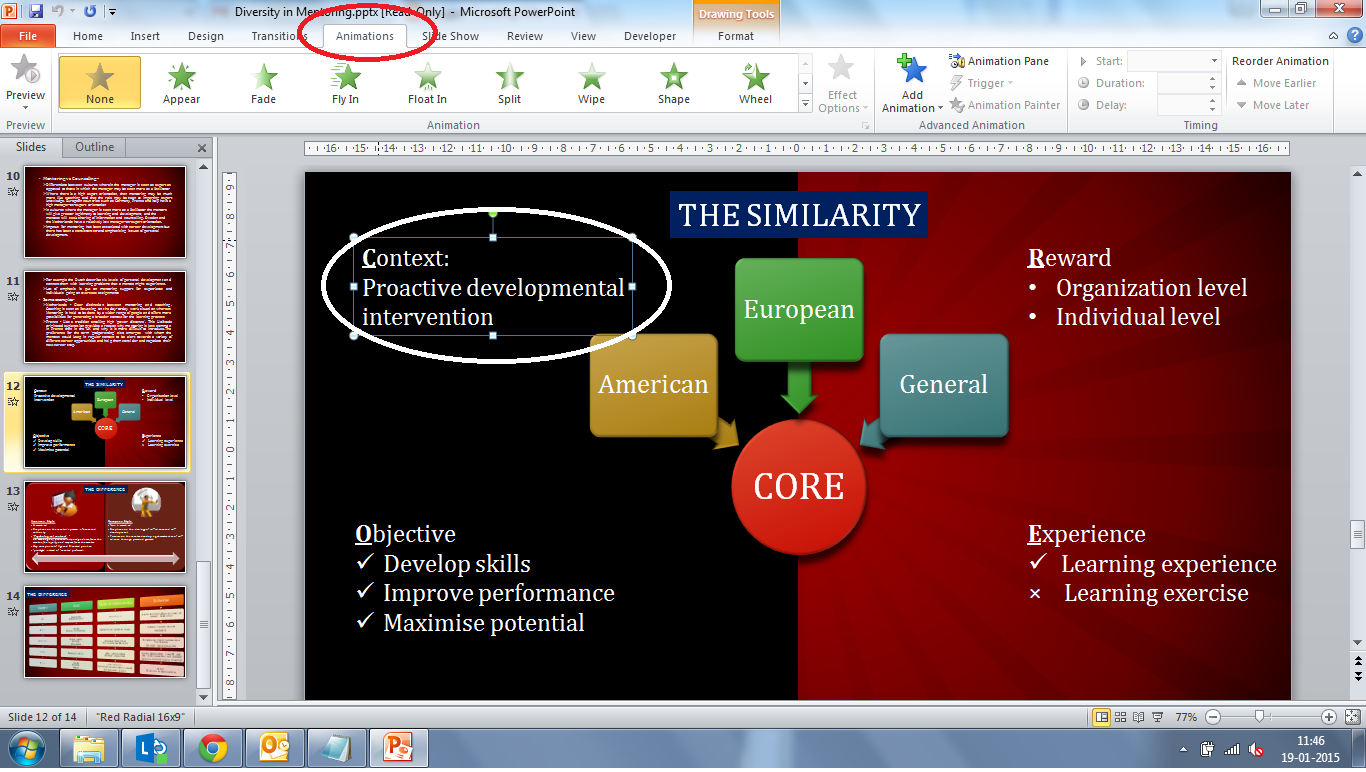Click the Duration field
1366x772 pixels.
pyautogui.click(x=1188, y=83)
